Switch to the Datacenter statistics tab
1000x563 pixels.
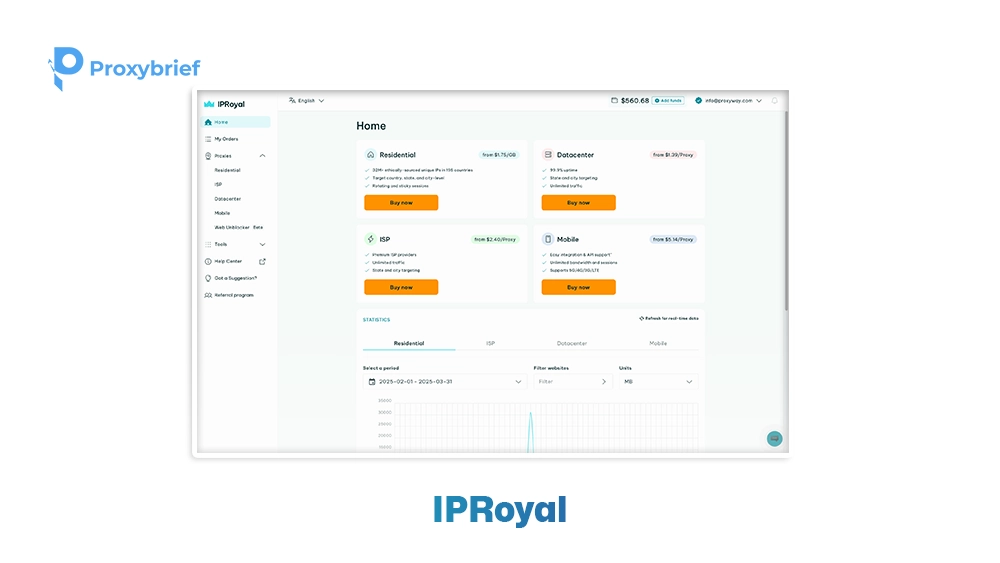[571, 343]
